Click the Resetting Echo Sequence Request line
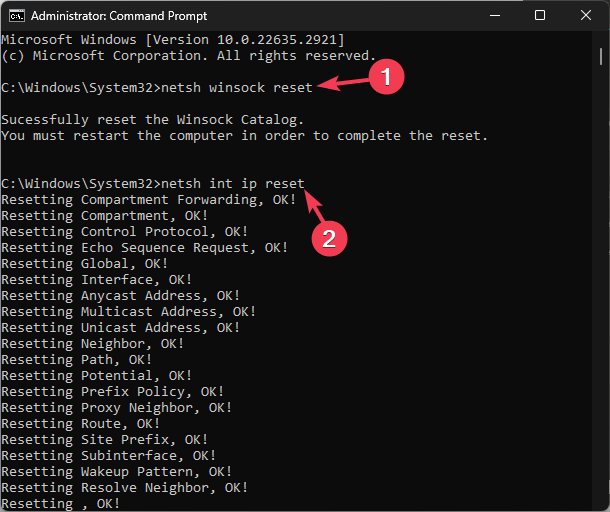610x512 pixels. [x=144, y=248]
